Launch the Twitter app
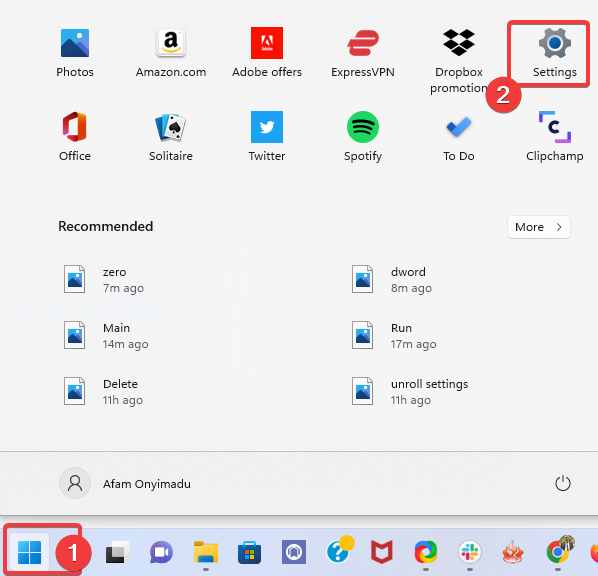 tap(267, 137)
